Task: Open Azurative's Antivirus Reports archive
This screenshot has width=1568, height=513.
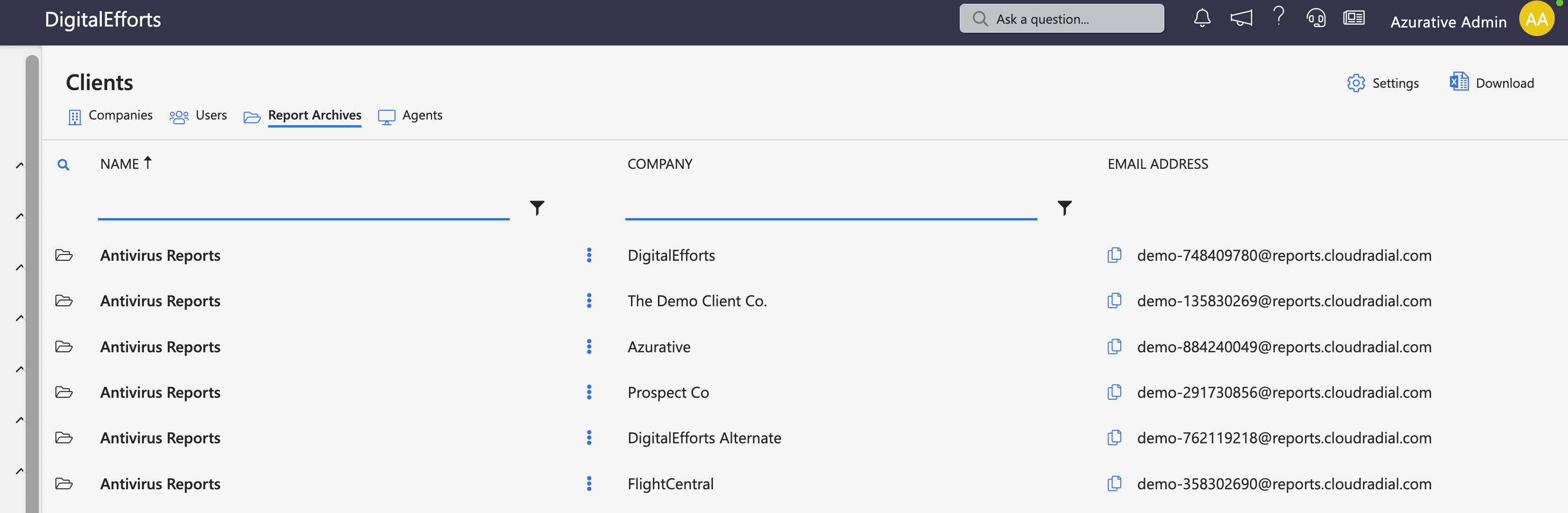Action: pyautogui.click(x=160, y=347)
